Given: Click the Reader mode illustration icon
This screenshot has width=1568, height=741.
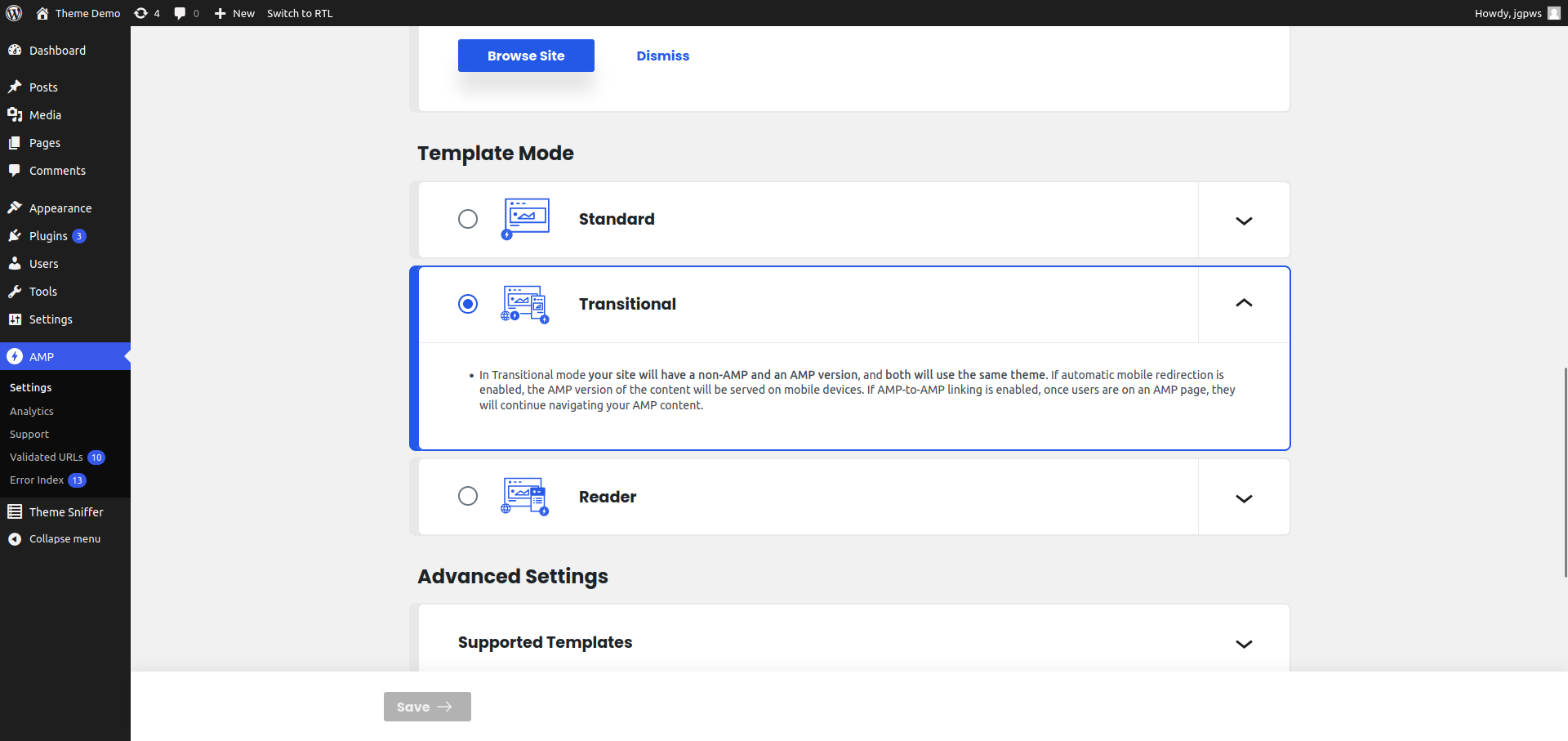Looking at the screenshot, I should [525, 497].
